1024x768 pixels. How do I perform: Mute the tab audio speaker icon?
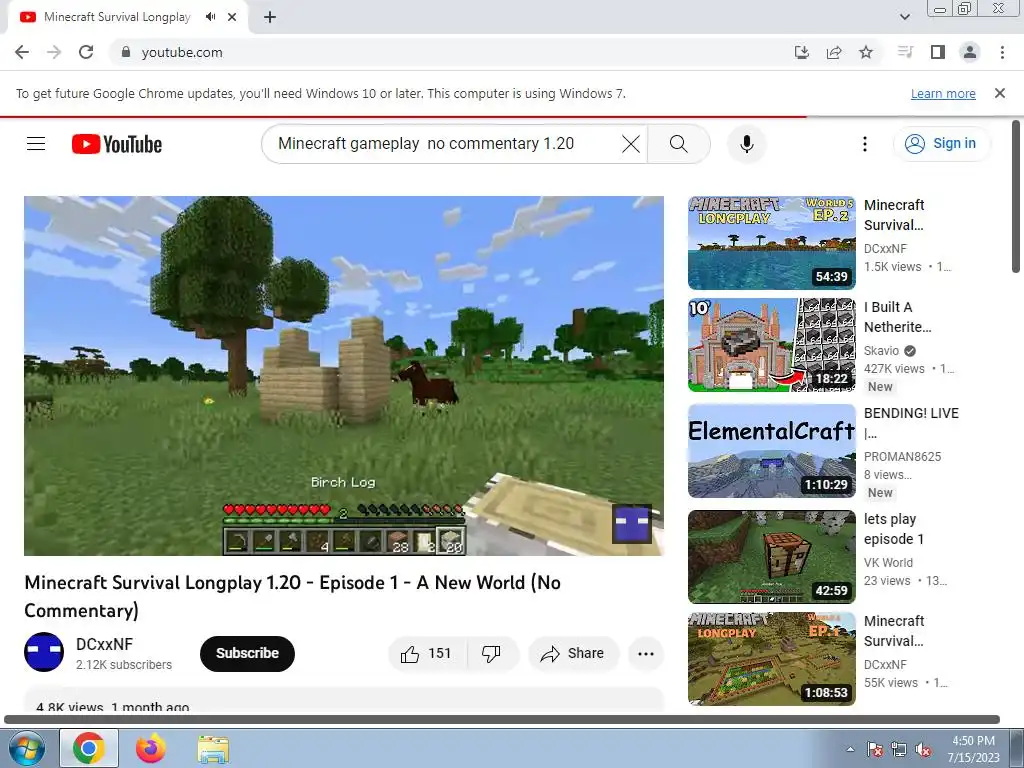(210, 17)
